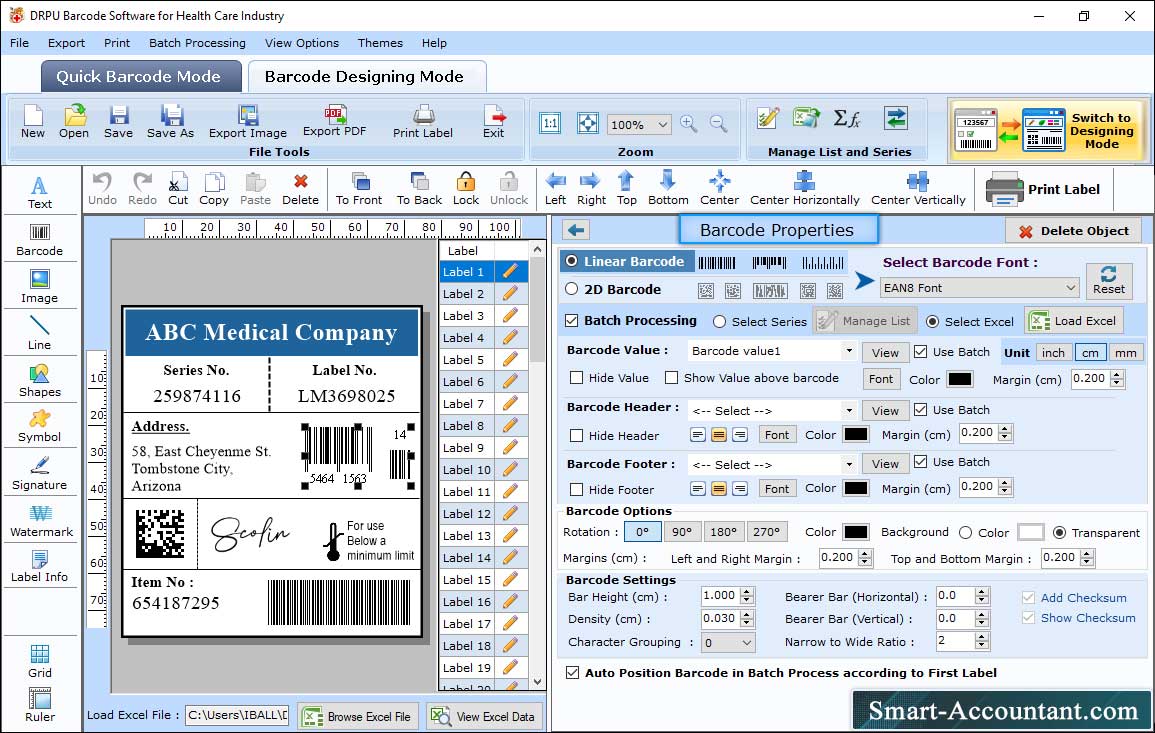Expand Barcode Header select dropdown

pos(849,410)
